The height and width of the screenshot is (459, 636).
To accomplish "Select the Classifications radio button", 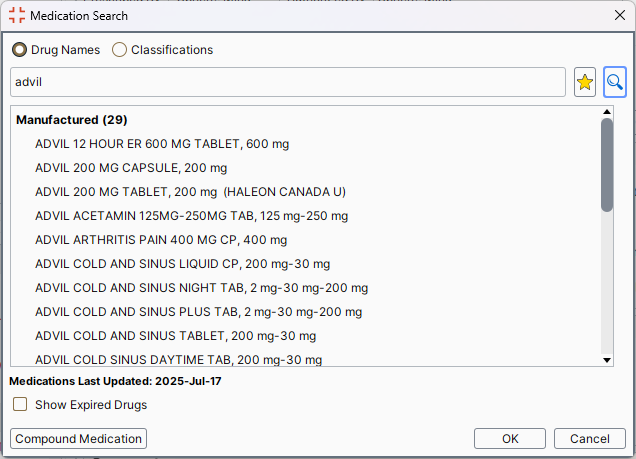I will coord(119,50).
